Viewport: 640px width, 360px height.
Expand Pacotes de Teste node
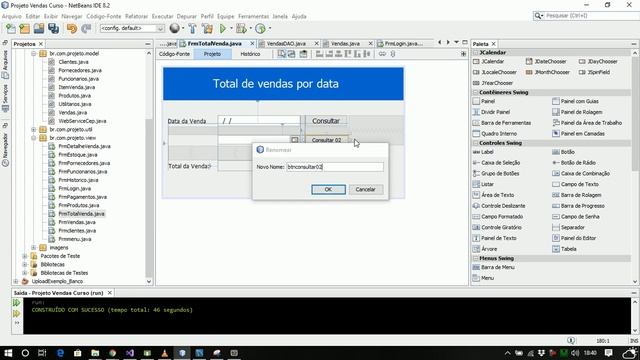(25, 256)
